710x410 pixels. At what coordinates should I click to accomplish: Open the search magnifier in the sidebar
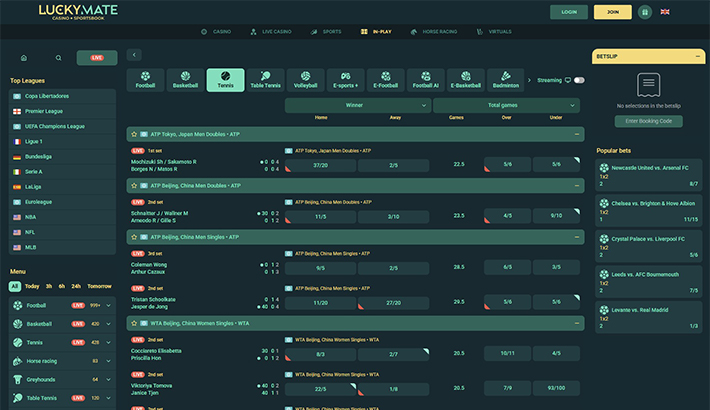58,58
